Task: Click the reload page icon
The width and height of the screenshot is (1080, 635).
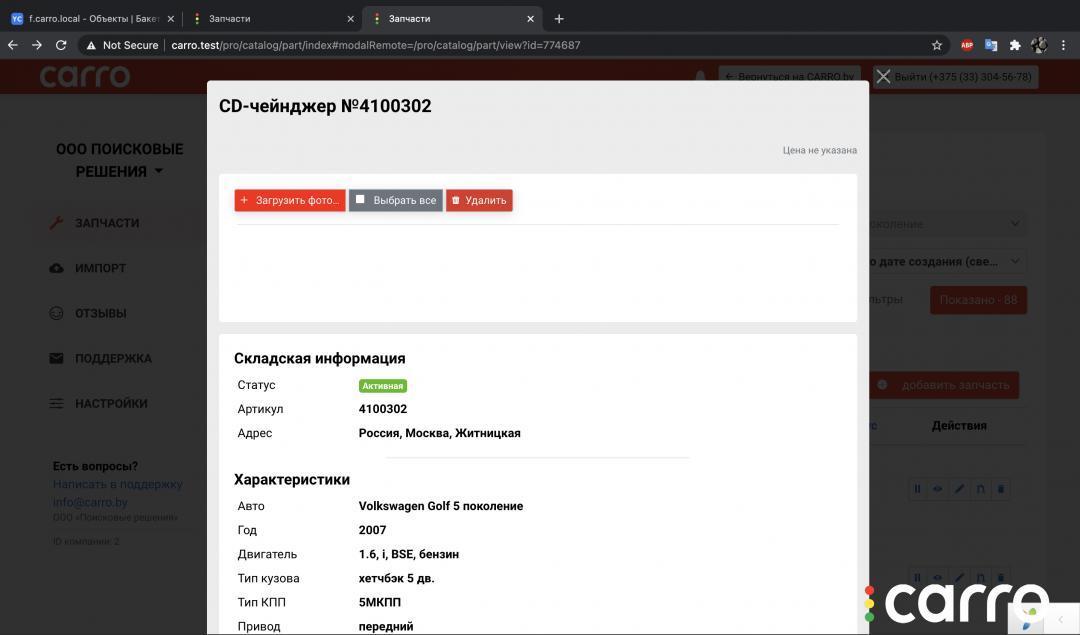Action: click(61, 45)
